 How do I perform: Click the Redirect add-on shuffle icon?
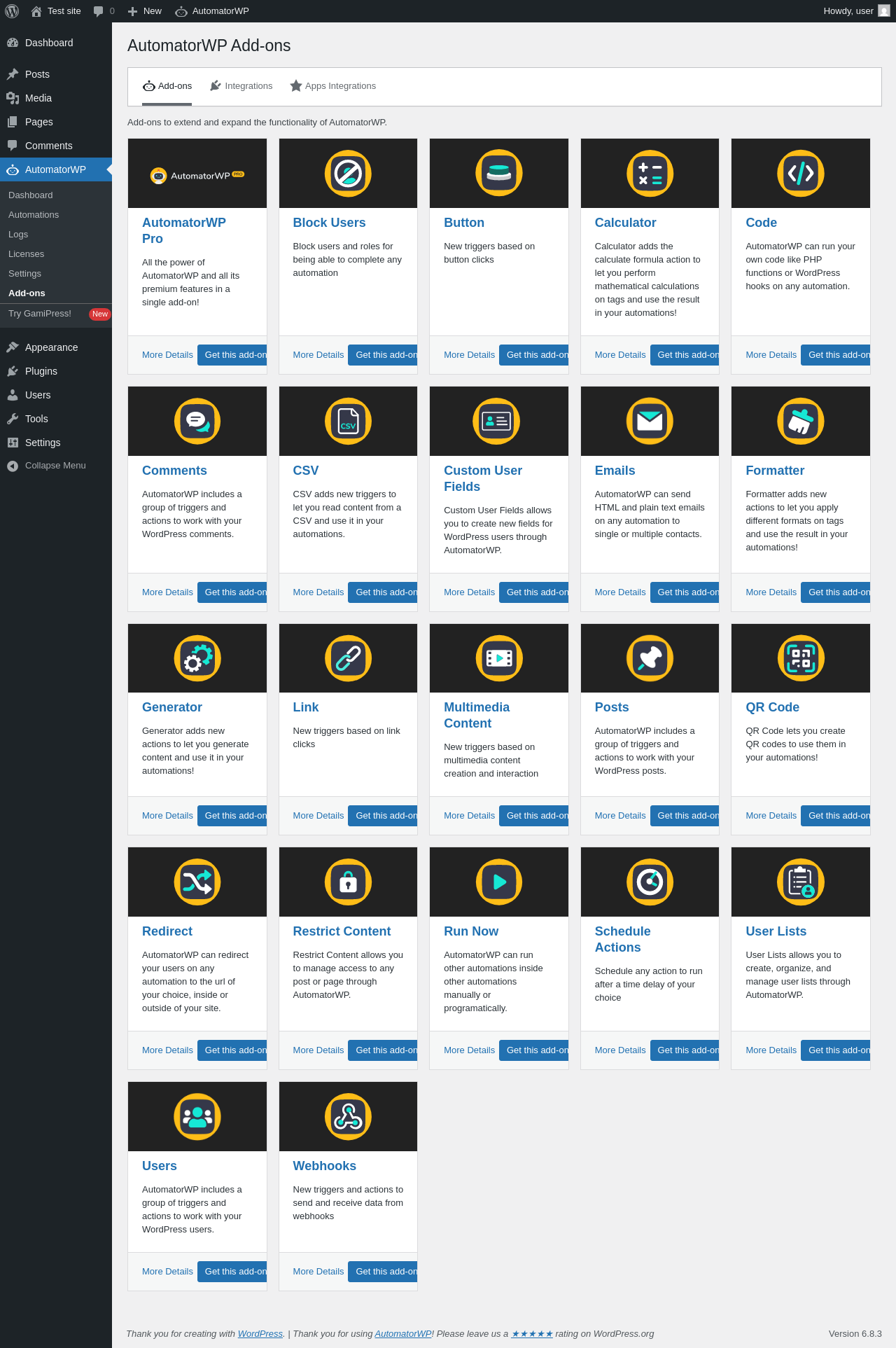(x=197, y=882)
